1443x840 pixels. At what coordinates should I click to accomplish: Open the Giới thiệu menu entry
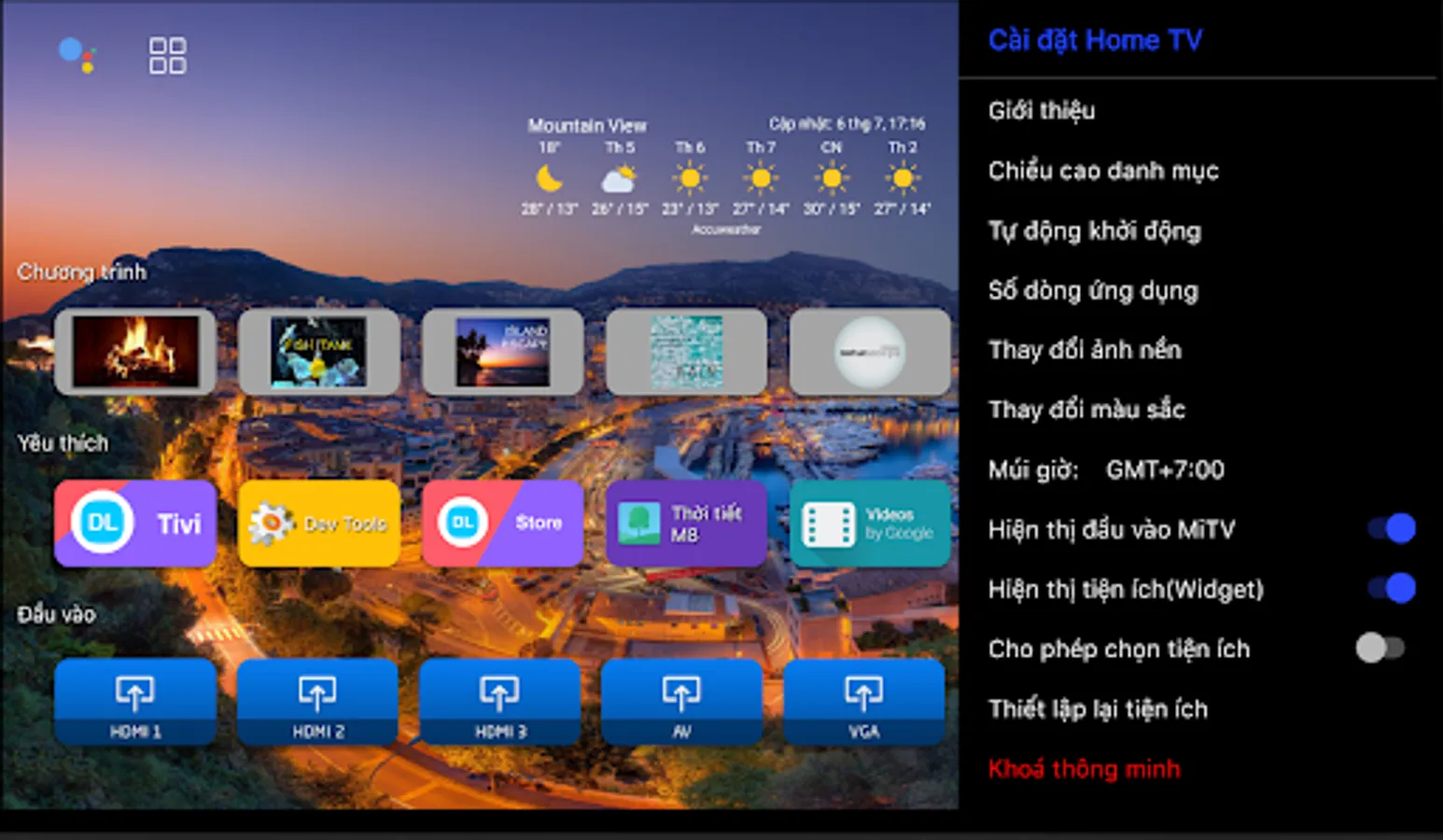coord(1042,111)
